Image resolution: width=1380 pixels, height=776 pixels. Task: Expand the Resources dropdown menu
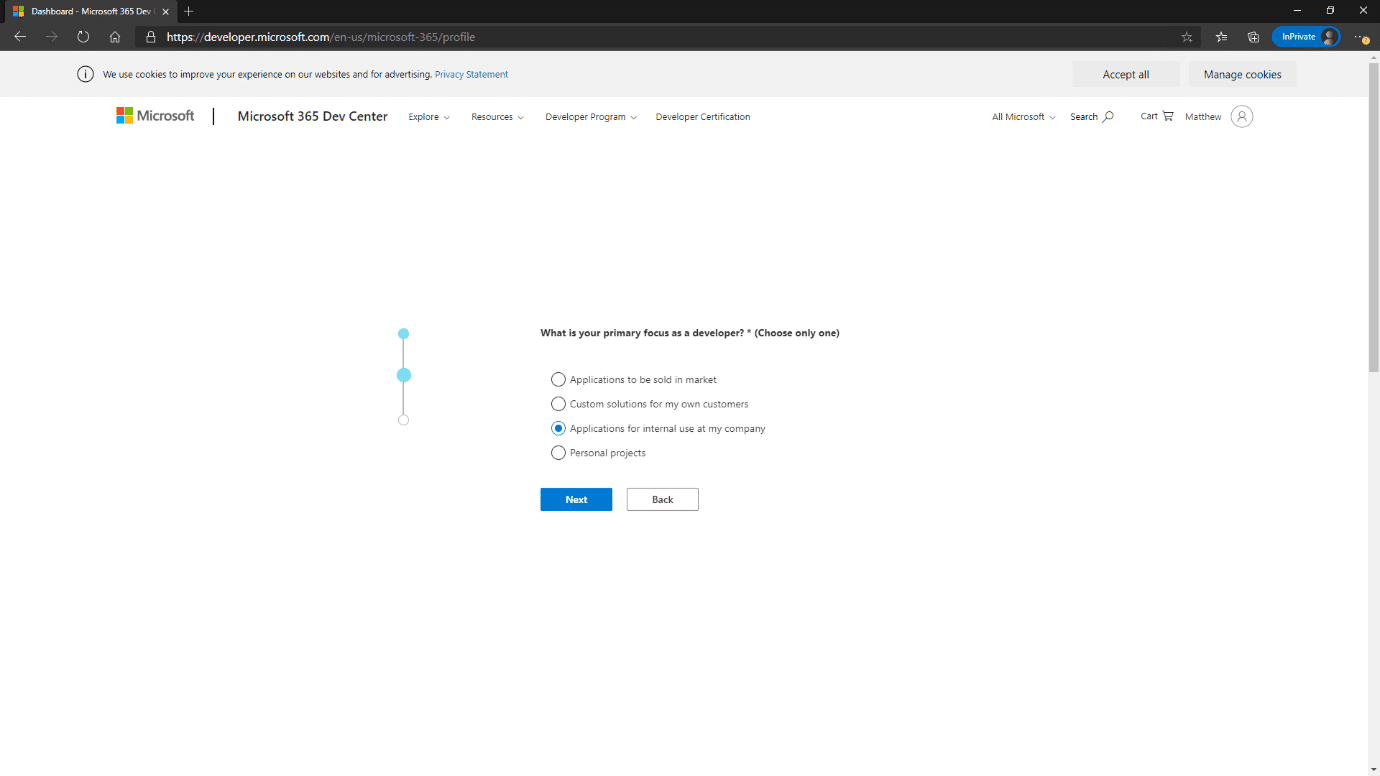tap(497, 117)
